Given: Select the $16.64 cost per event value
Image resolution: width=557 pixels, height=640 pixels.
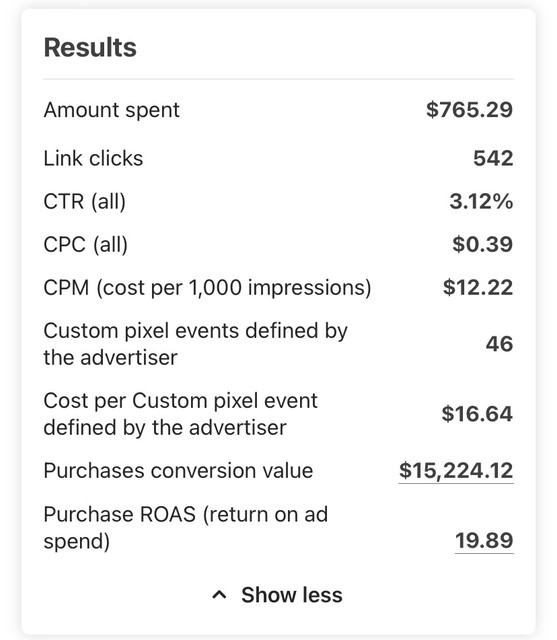Looking at the screenshot, I should click(x=477, y=414).
